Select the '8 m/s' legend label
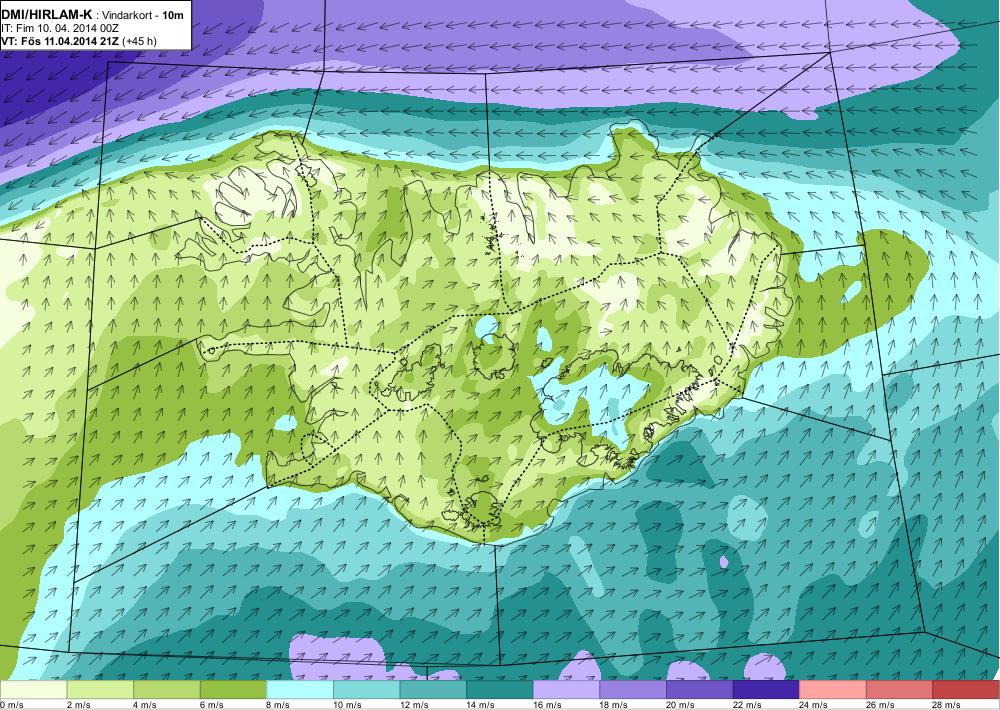The image size is (1000, 710). coord(278,705)
